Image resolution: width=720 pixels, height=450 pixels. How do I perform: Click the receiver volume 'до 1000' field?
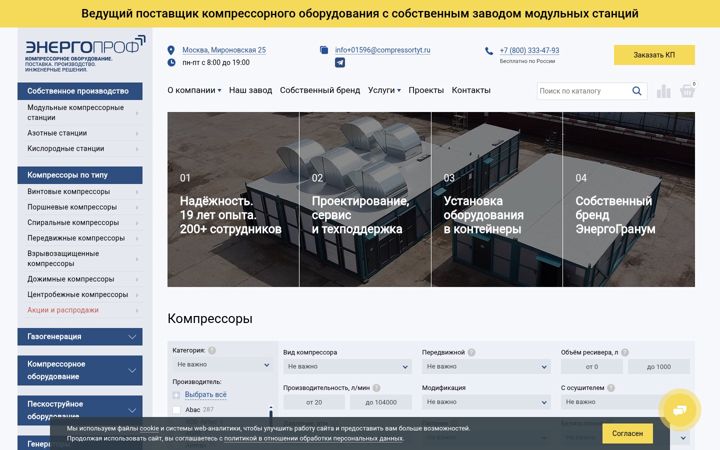tap(659, 366)
